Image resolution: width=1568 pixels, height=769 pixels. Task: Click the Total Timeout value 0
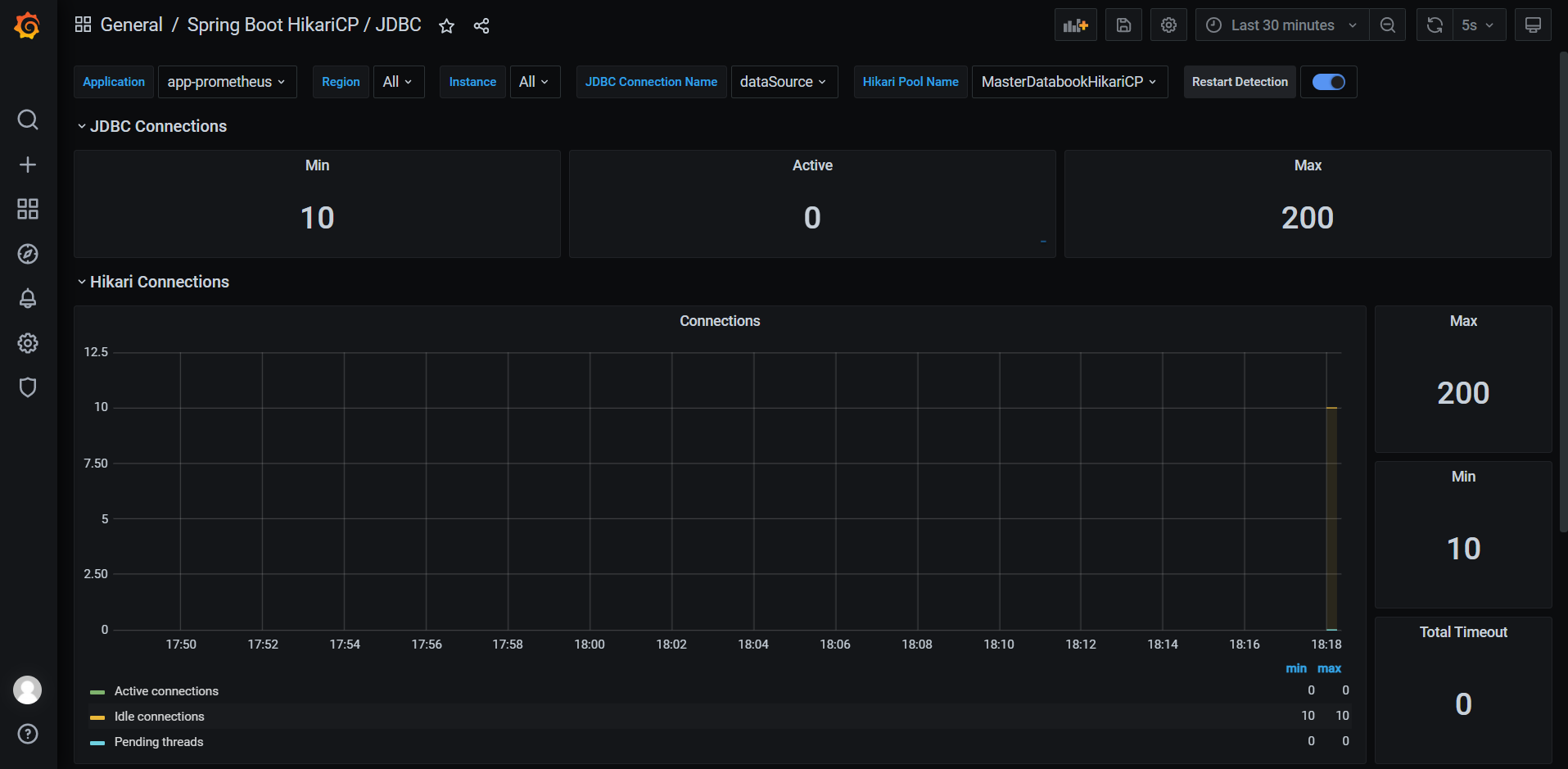pyautogui.click(x=1463, y=704)
